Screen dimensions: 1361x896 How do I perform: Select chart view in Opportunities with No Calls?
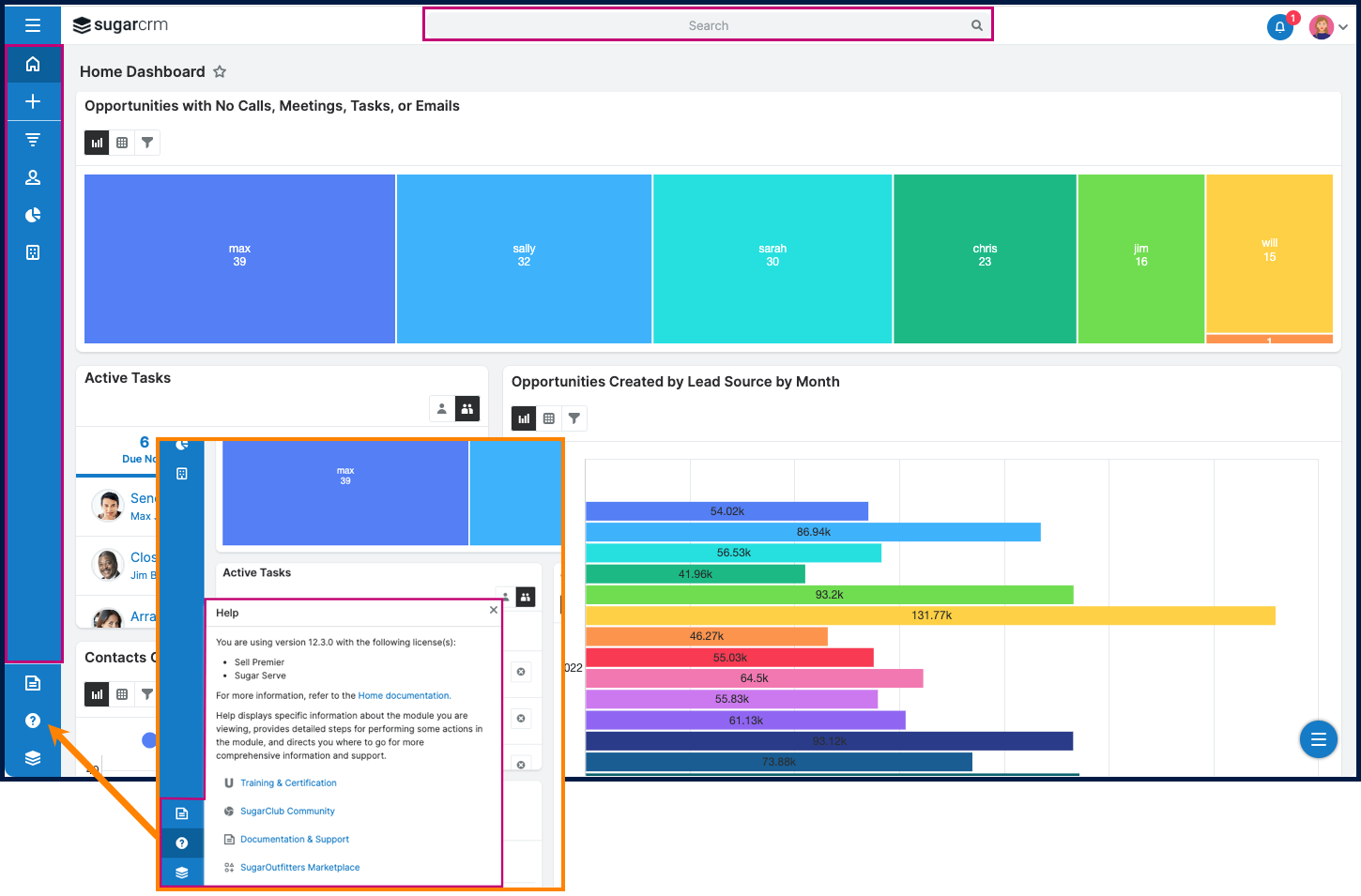[97, 143]
